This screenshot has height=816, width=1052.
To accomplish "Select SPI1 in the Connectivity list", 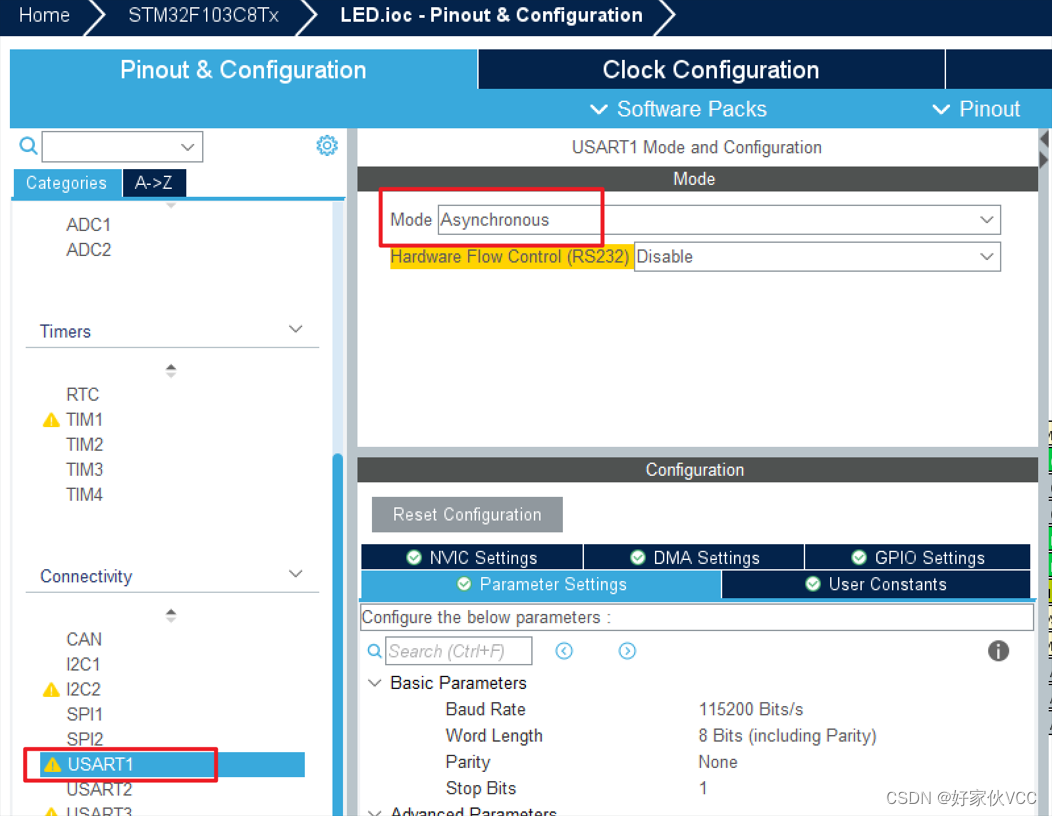I will tap(85, 715).
